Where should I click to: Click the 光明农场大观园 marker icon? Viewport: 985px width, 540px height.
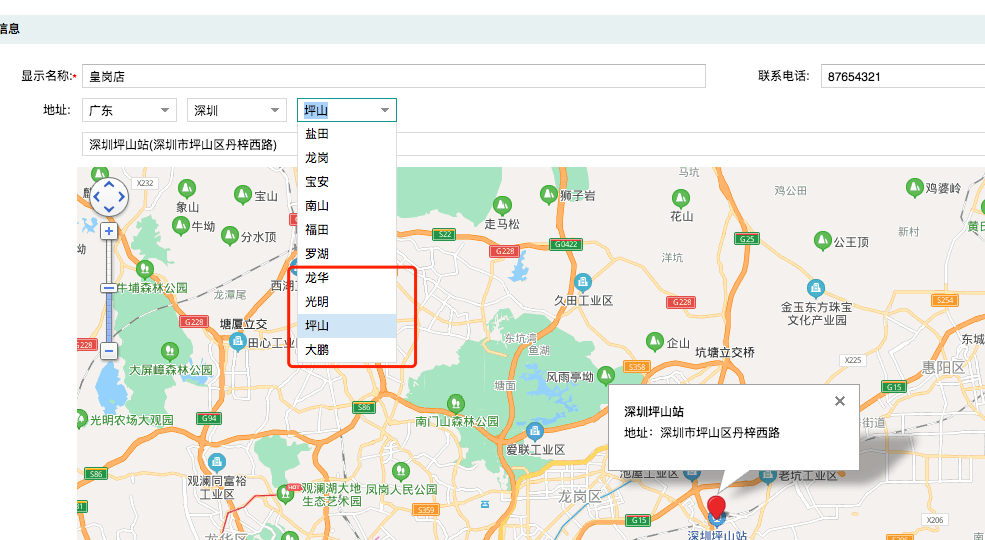[x=82, y=418]
